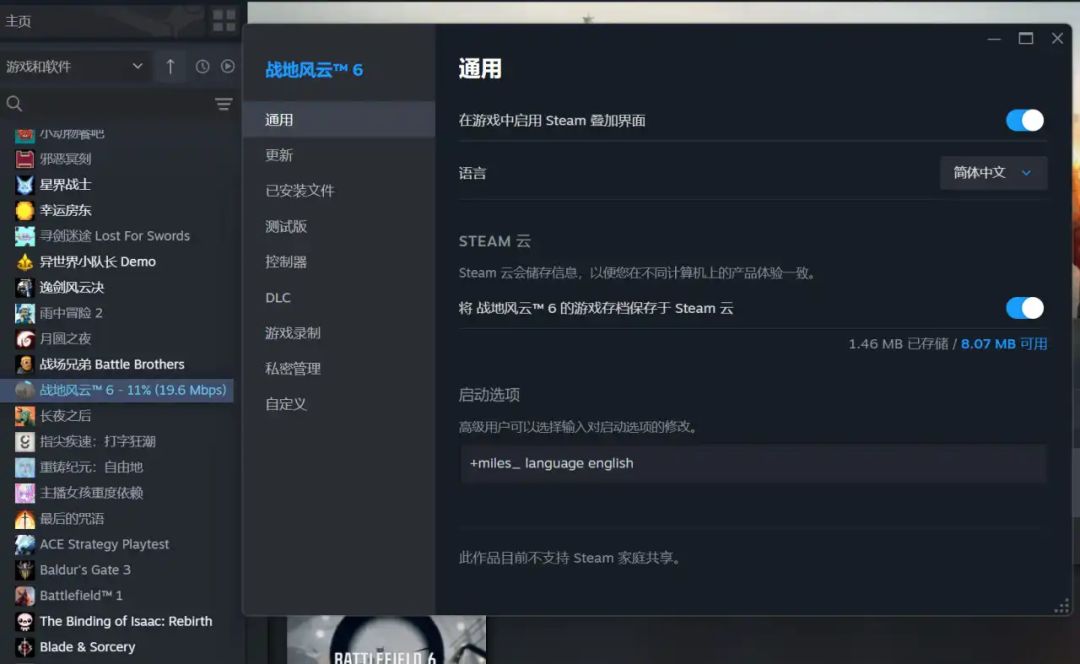Screen dimensions: 1080x664
Task: Click the 主播女孩重度依赖 game icon
Action: (25, 493)
